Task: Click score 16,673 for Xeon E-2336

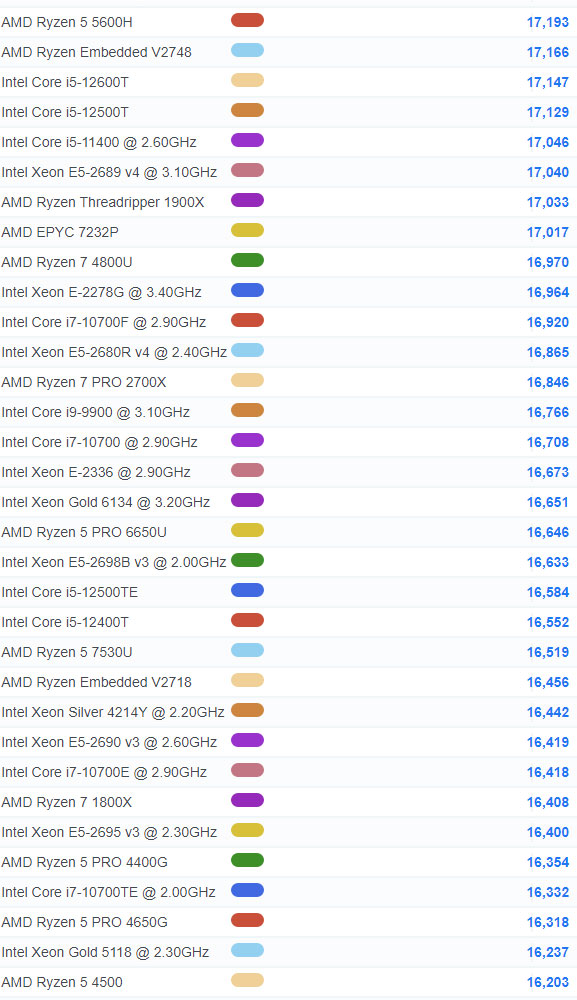Action: coord(548,472)
